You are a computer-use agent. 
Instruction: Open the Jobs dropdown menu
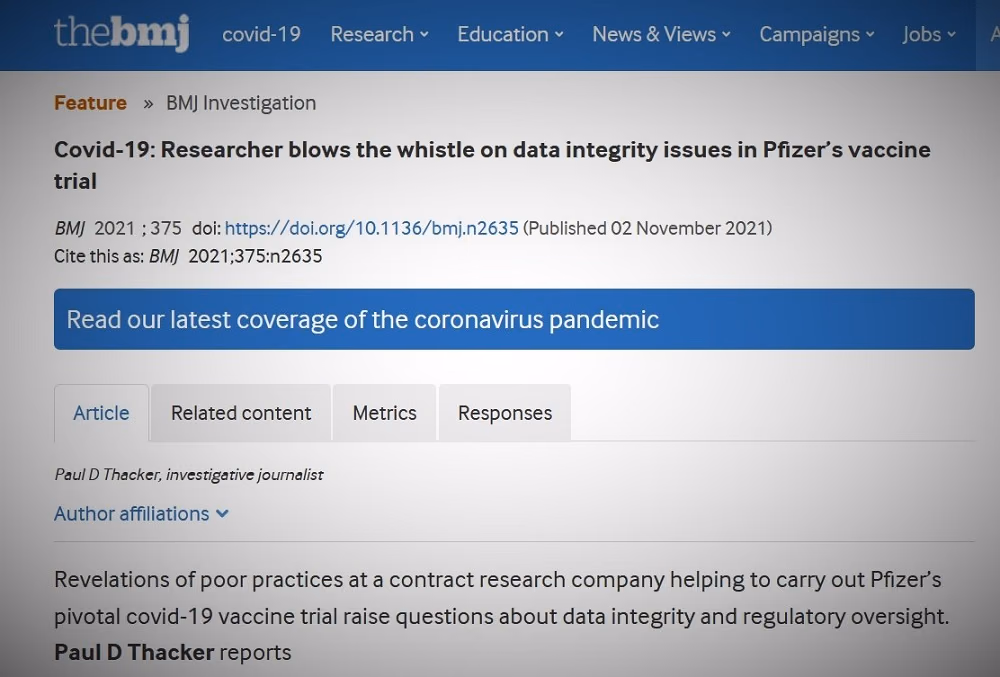pyautogui.click(x=929, y=34)
